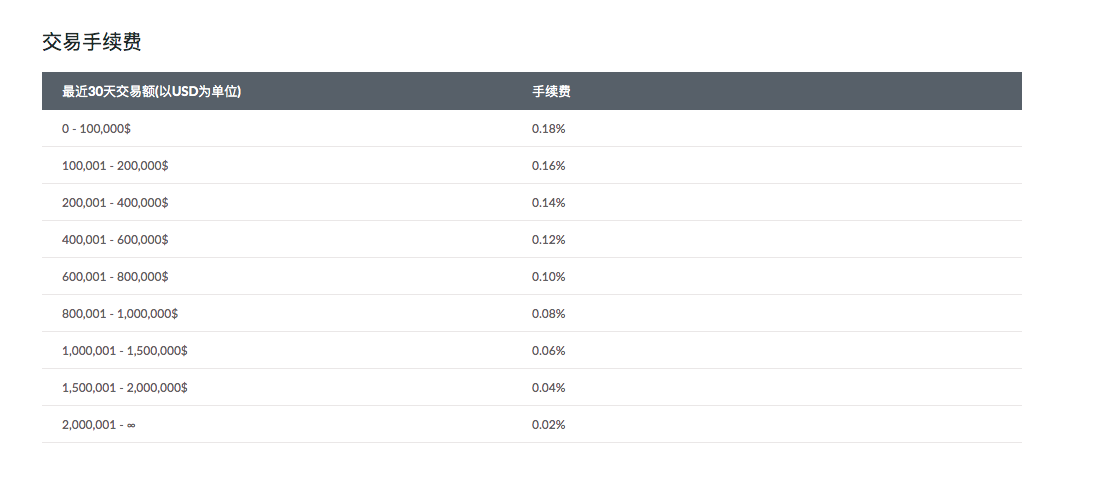
Task: Click the 最近30天交易额 column header
Action: (x=151, y=91)
